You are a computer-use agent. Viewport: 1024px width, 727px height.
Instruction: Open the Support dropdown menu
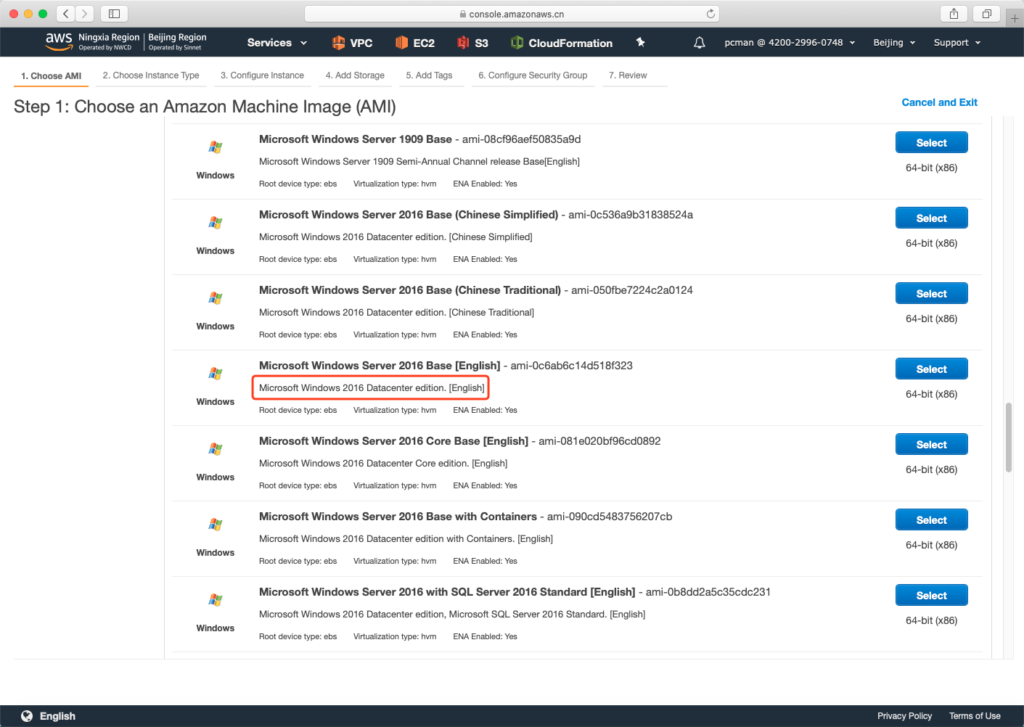[x=956, y=43]
